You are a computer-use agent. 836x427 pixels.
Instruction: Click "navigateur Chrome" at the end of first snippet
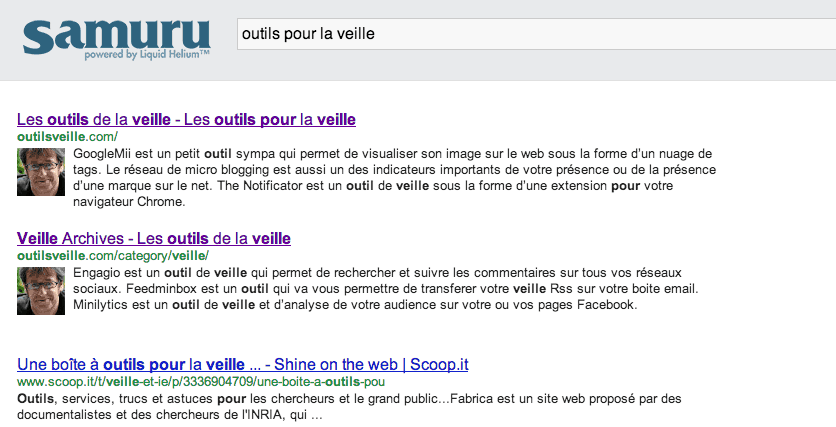click(129, 202)
